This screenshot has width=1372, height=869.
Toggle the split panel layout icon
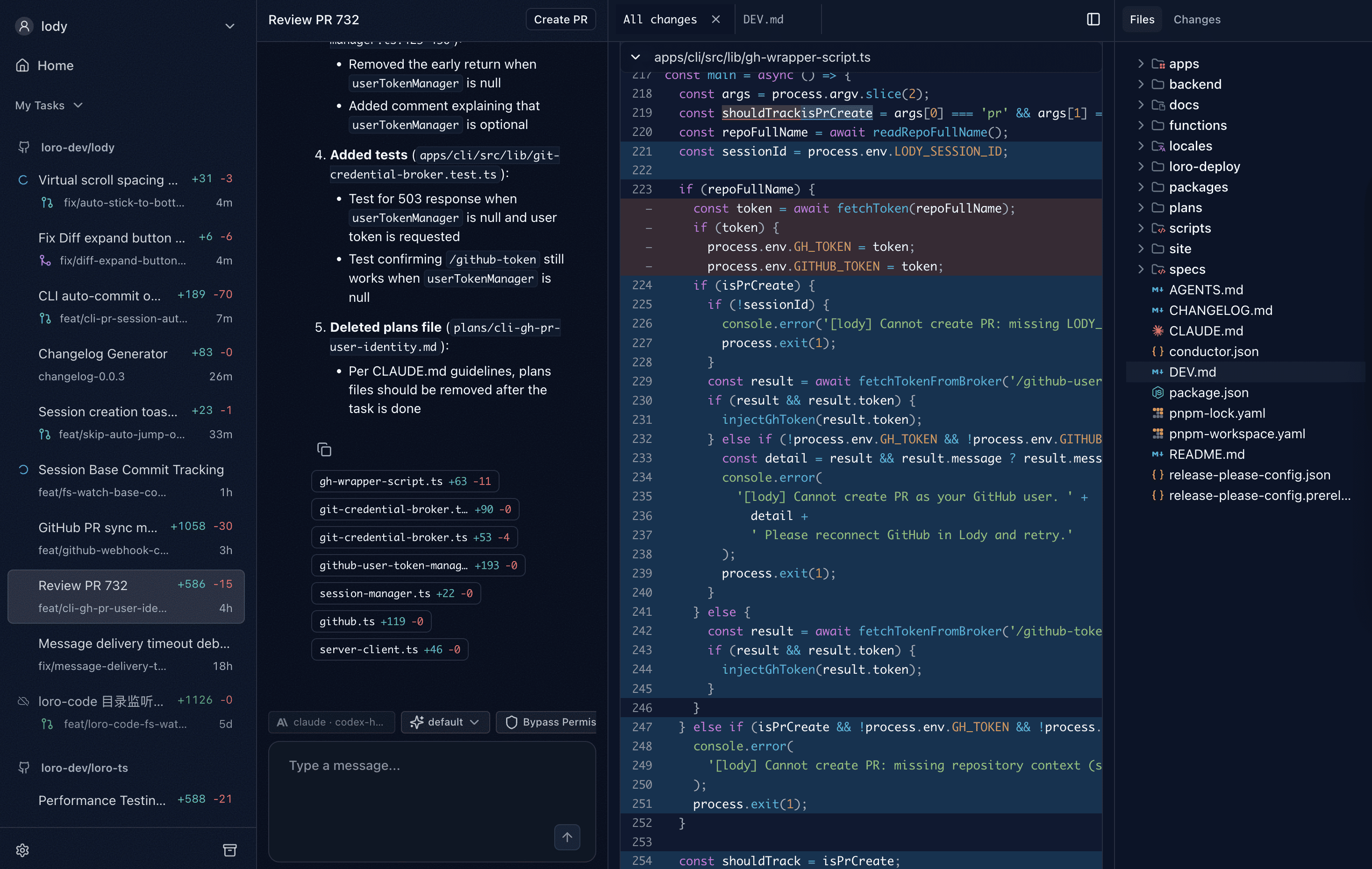(1093, 19)
